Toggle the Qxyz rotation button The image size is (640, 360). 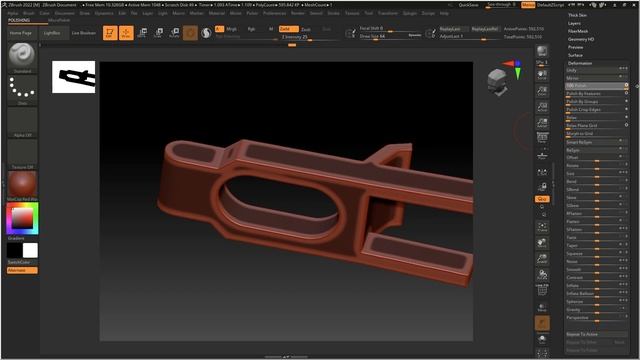point(542,199)
